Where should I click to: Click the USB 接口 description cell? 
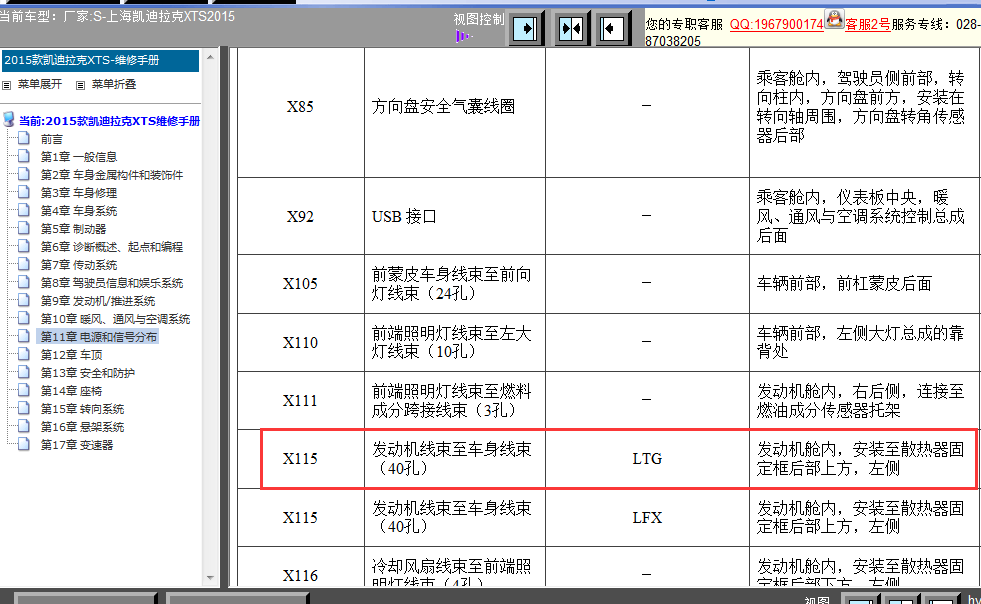point(455,217)
